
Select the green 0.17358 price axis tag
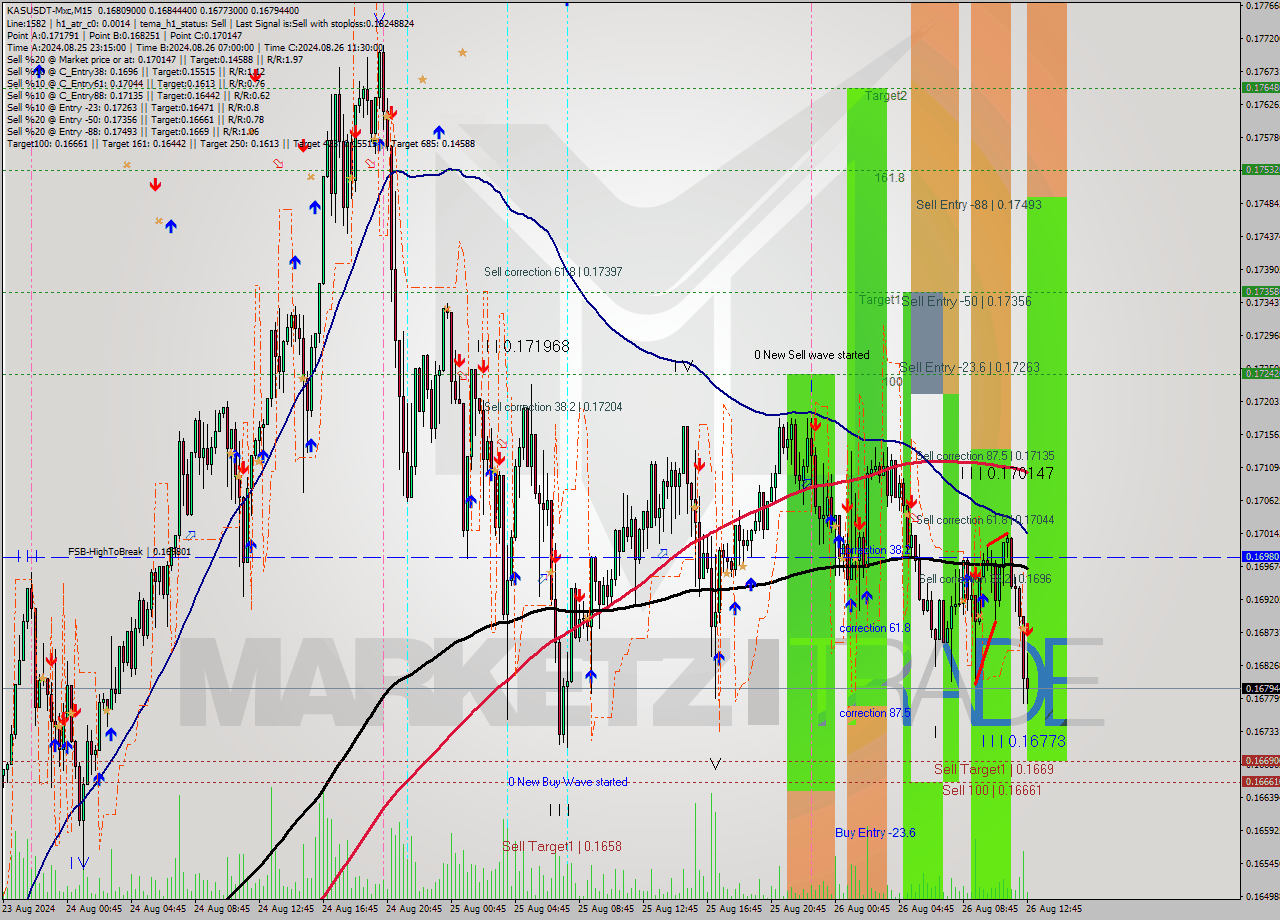point(1260,292)
